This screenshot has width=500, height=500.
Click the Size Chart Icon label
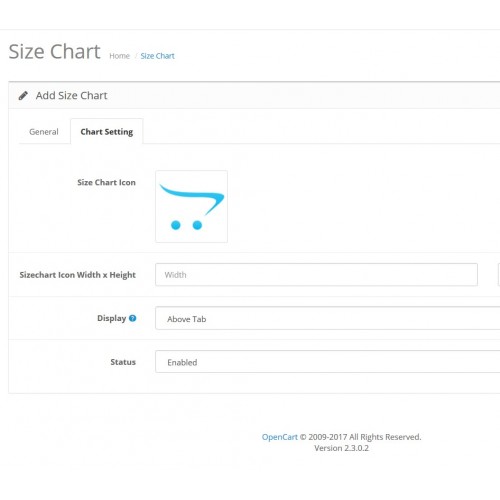[106, 182]
